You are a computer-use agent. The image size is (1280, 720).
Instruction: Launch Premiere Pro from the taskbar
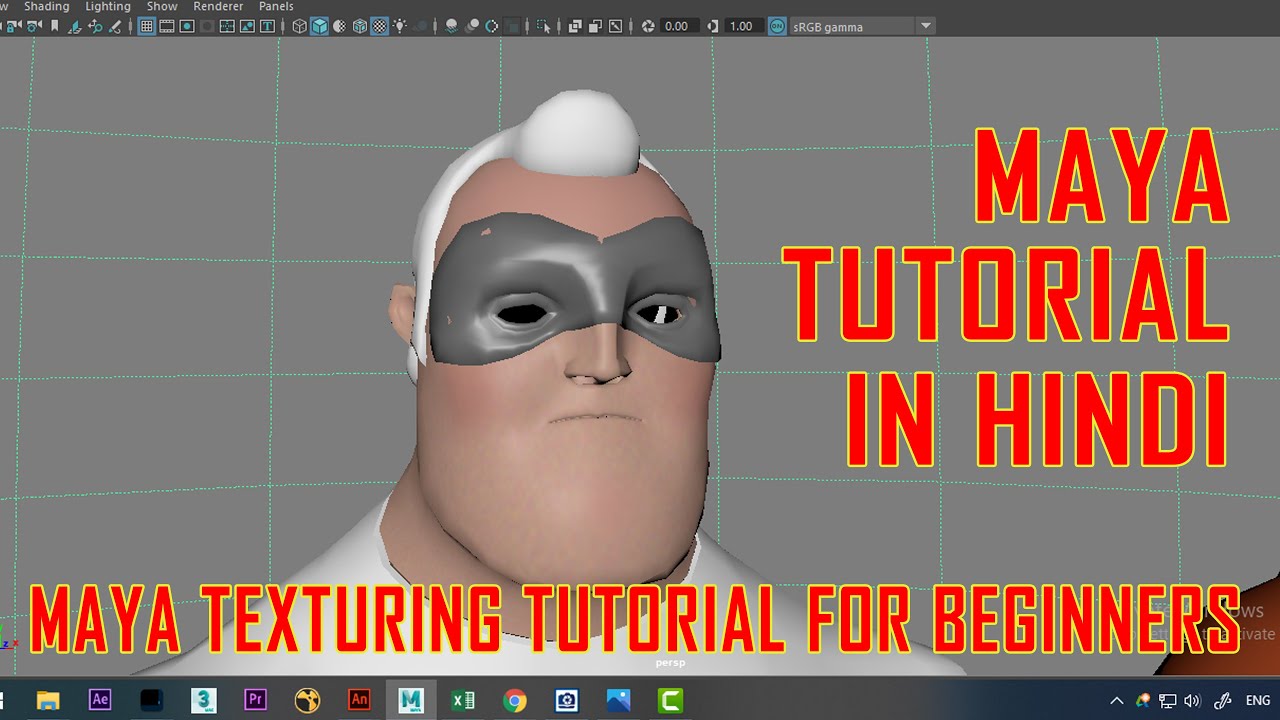tap(256, 700)
